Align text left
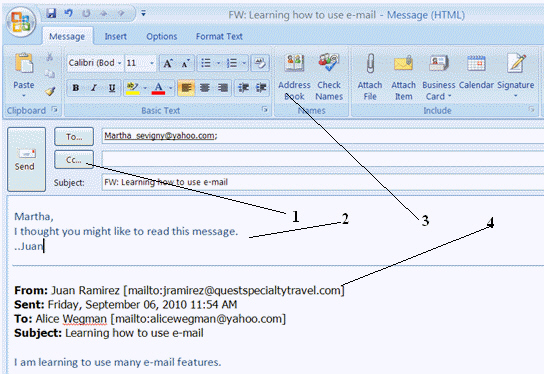 [186, 88]
